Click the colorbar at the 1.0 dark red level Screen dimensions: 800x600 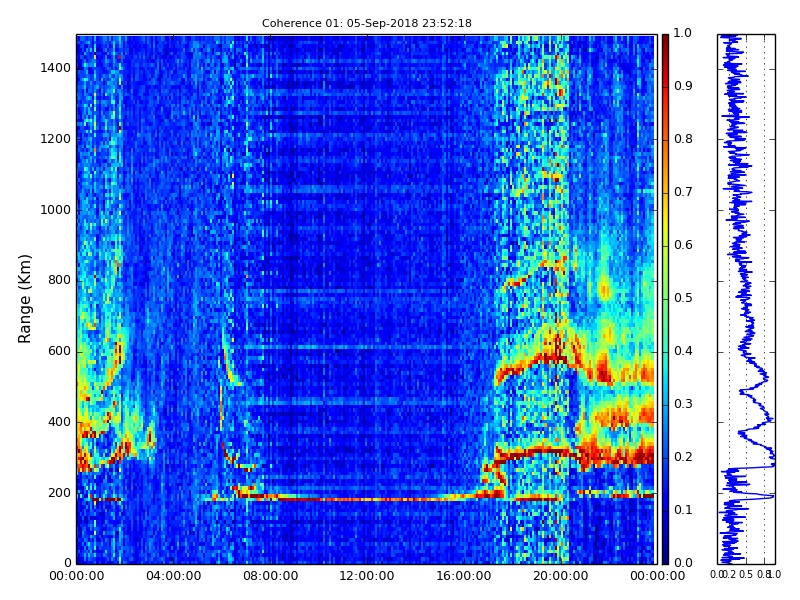click(665, 37)
